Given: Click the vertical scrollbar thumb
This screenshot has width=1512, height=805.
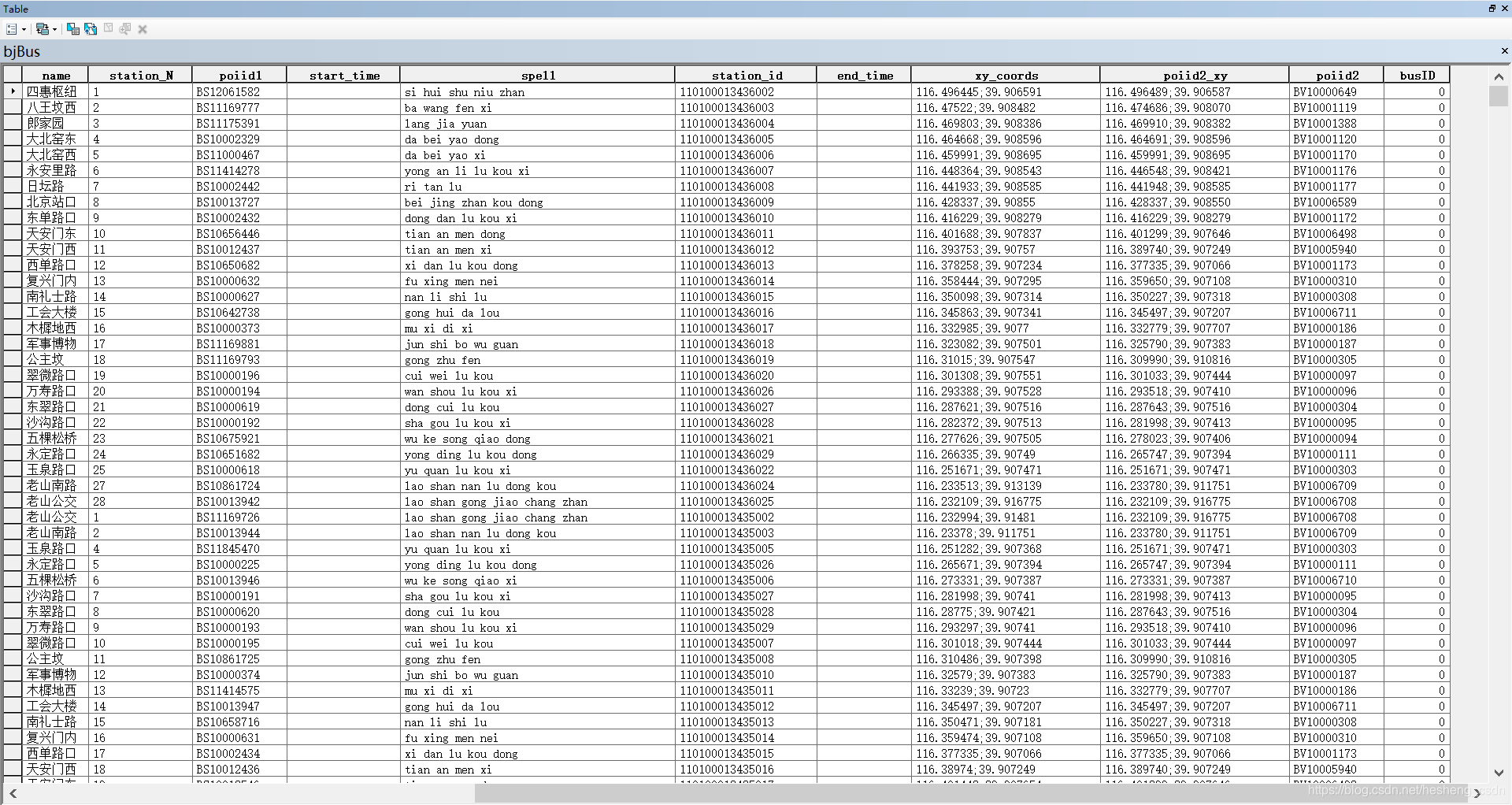Looking at the screenshot, I should (1499, 96).
